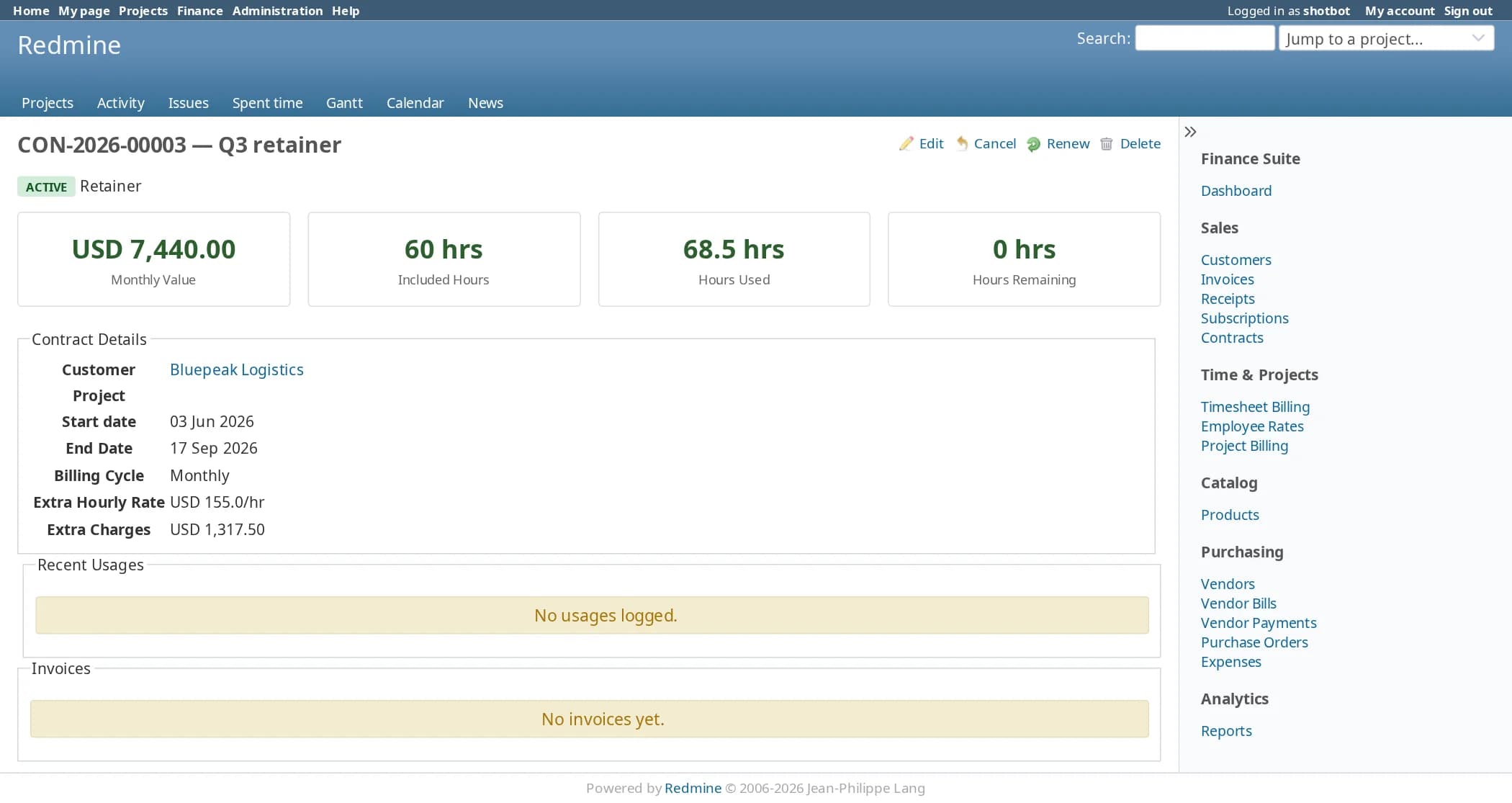
Task: Click the Cancel arrow icon
Action: point(961,144)
